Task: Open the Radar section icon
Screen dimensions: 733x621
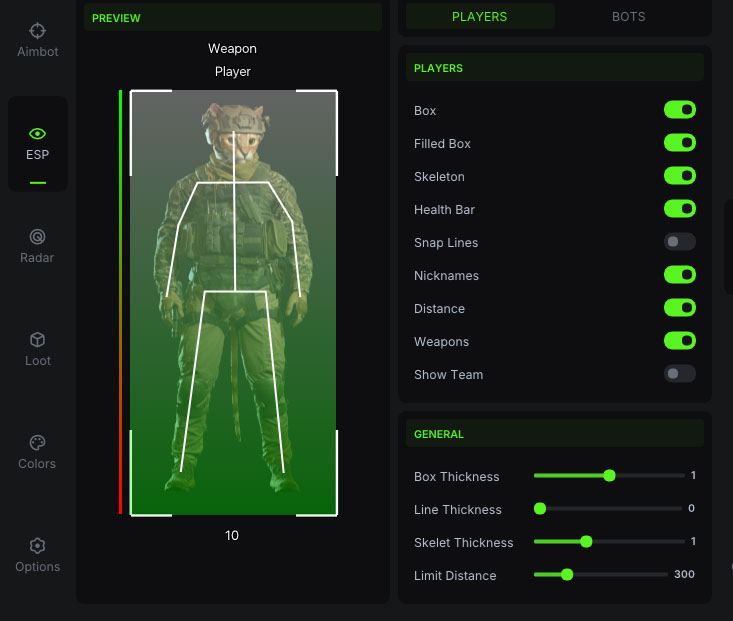Action: pyautogui.click(x=38, y=237)
